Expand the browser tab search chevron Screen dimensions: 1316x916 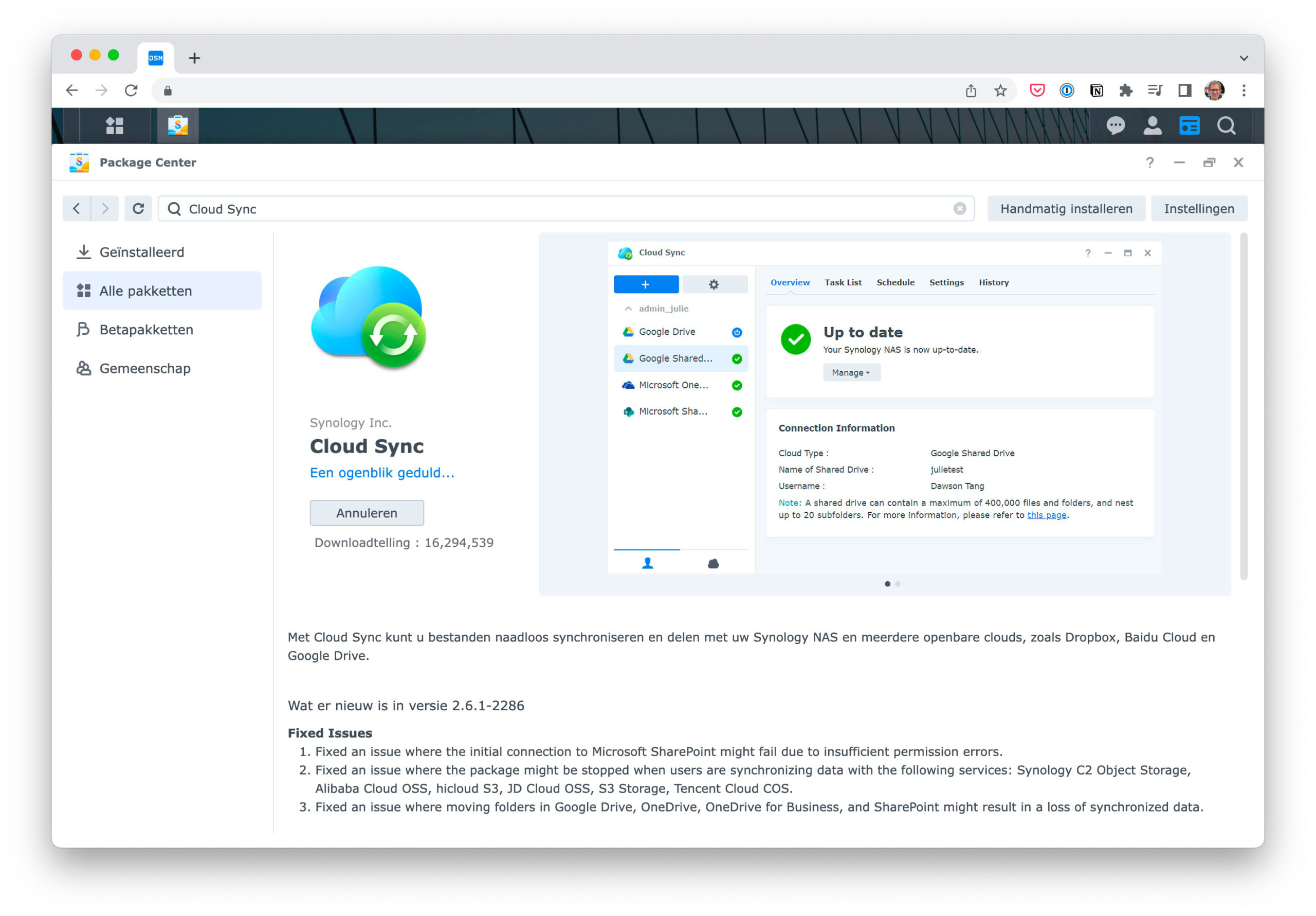[x=1243, y=58]
